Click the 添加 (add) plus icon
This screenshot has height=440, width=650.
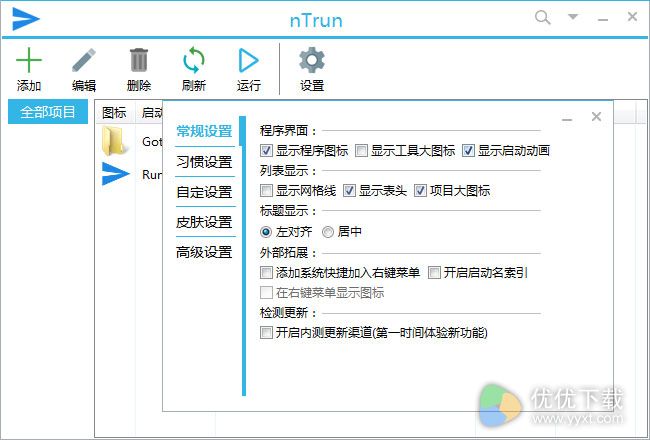click(x=29, y=60)
